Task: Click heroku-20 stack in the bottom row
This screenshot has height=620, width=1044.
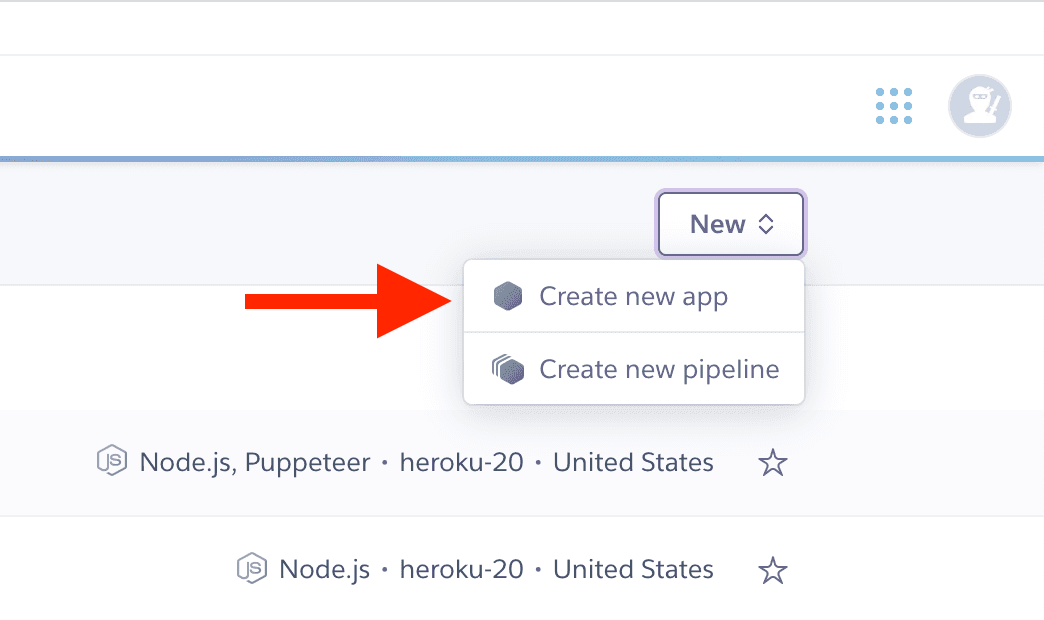Action: coord(461,570)
